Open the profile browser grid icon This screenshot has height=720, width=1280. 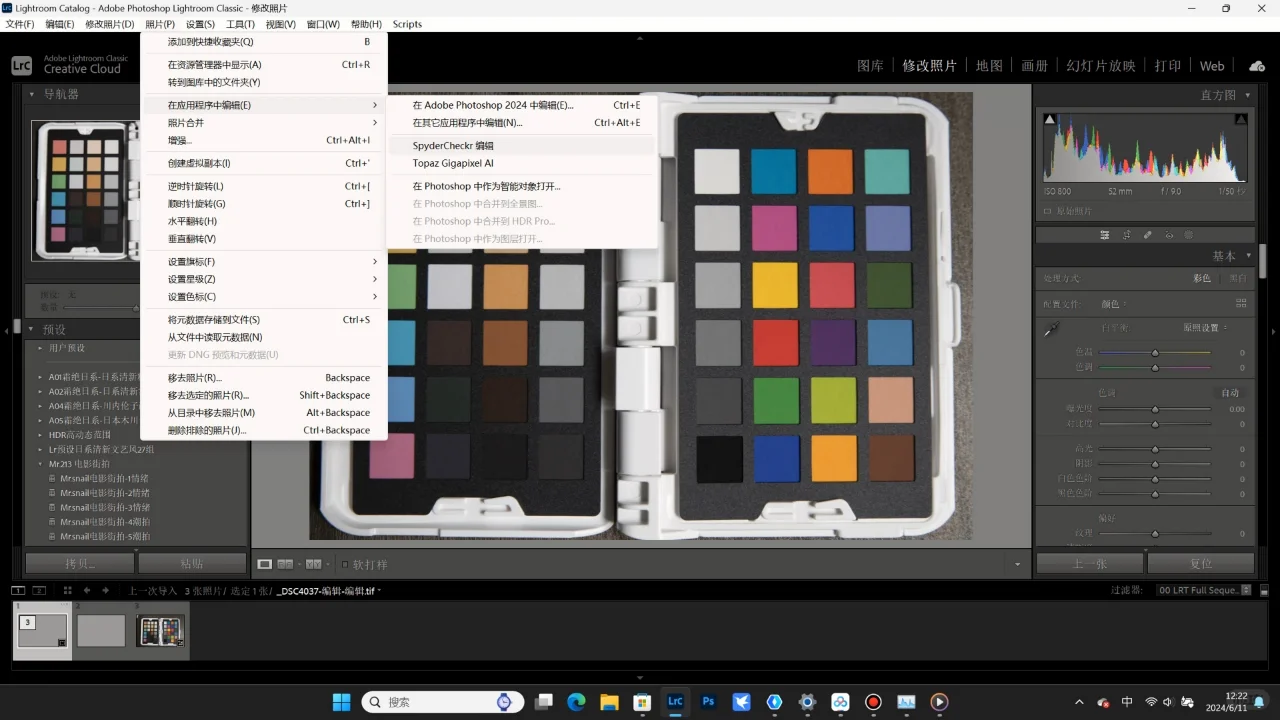pos(1241,303)
